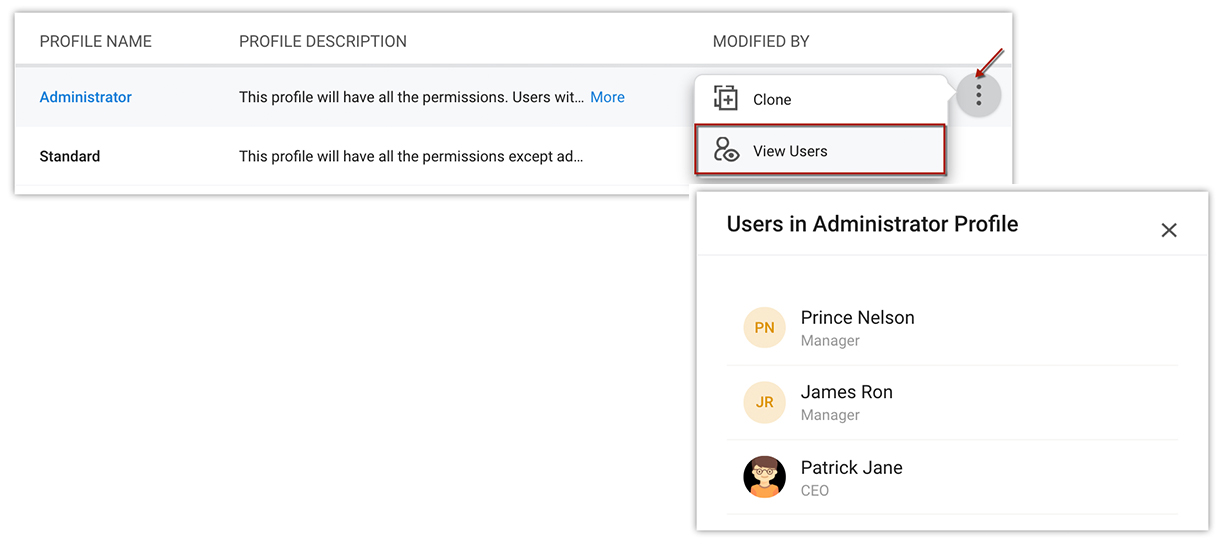1224x546 pixels.
Task: Choose View Users menu entry
Action: [790, 151]
